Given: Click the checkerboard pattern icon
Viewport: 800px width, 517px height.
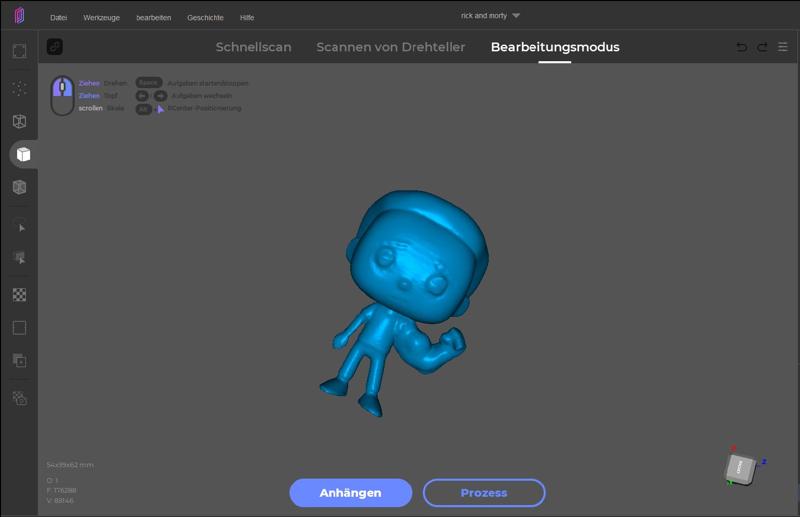Looking at the screenshot, I should click(x=19, y=294).
